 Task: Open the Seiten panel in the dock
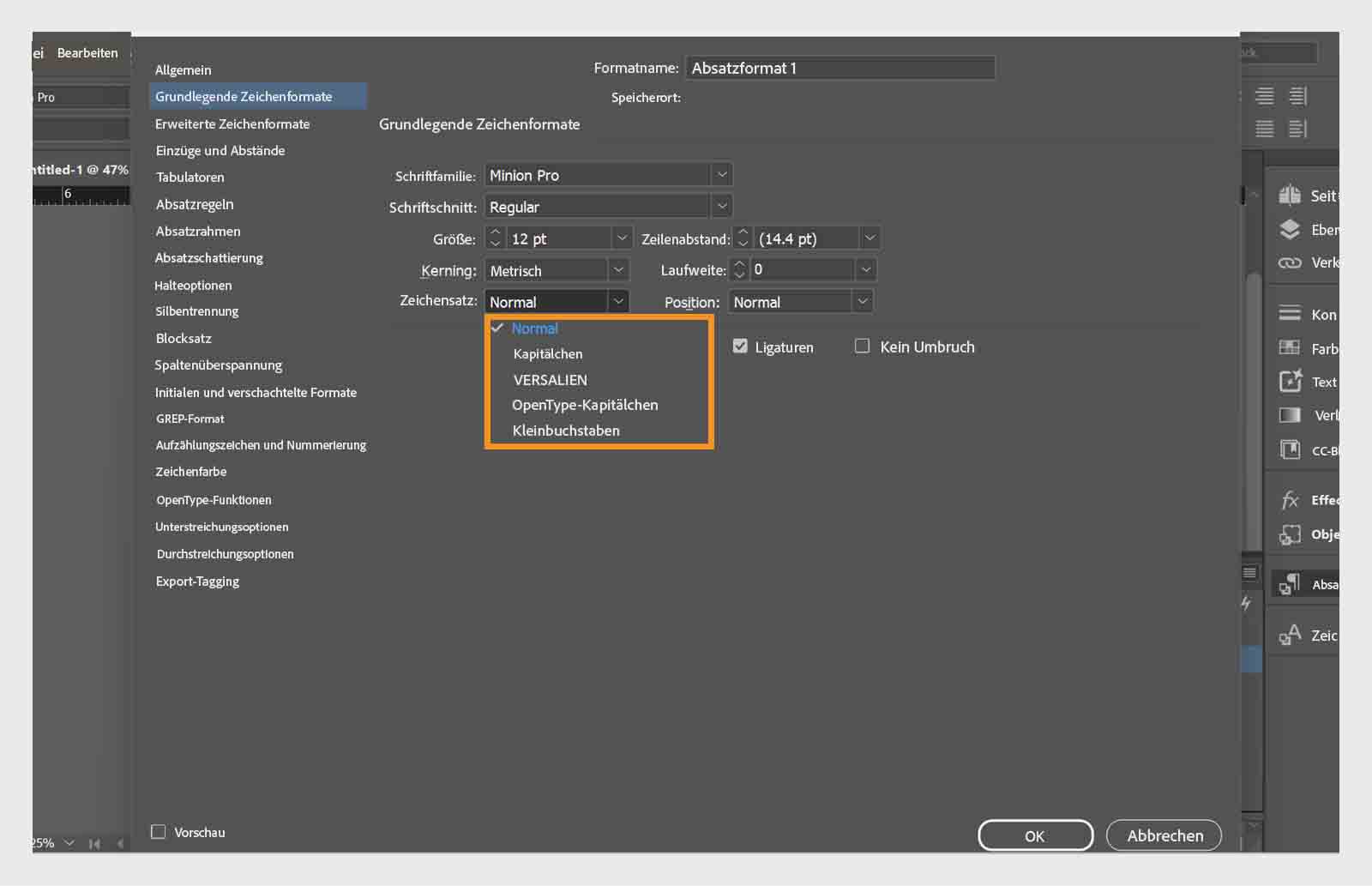pos(1291,196)
